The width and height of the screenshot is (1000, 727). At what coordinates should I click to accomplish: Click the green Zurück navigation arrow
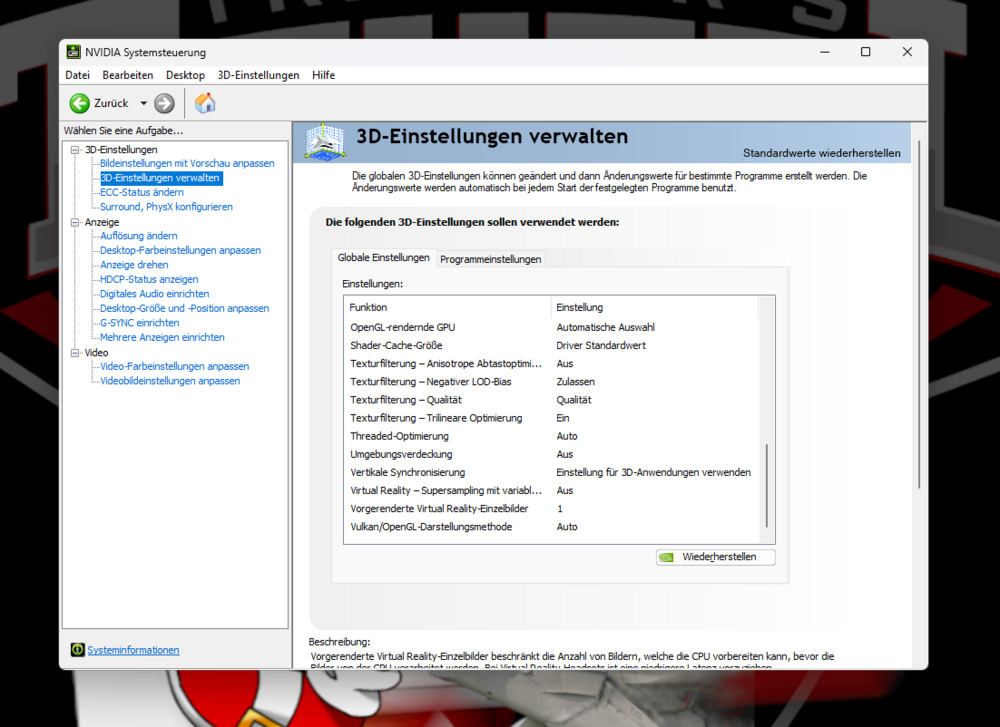[80, 103]
